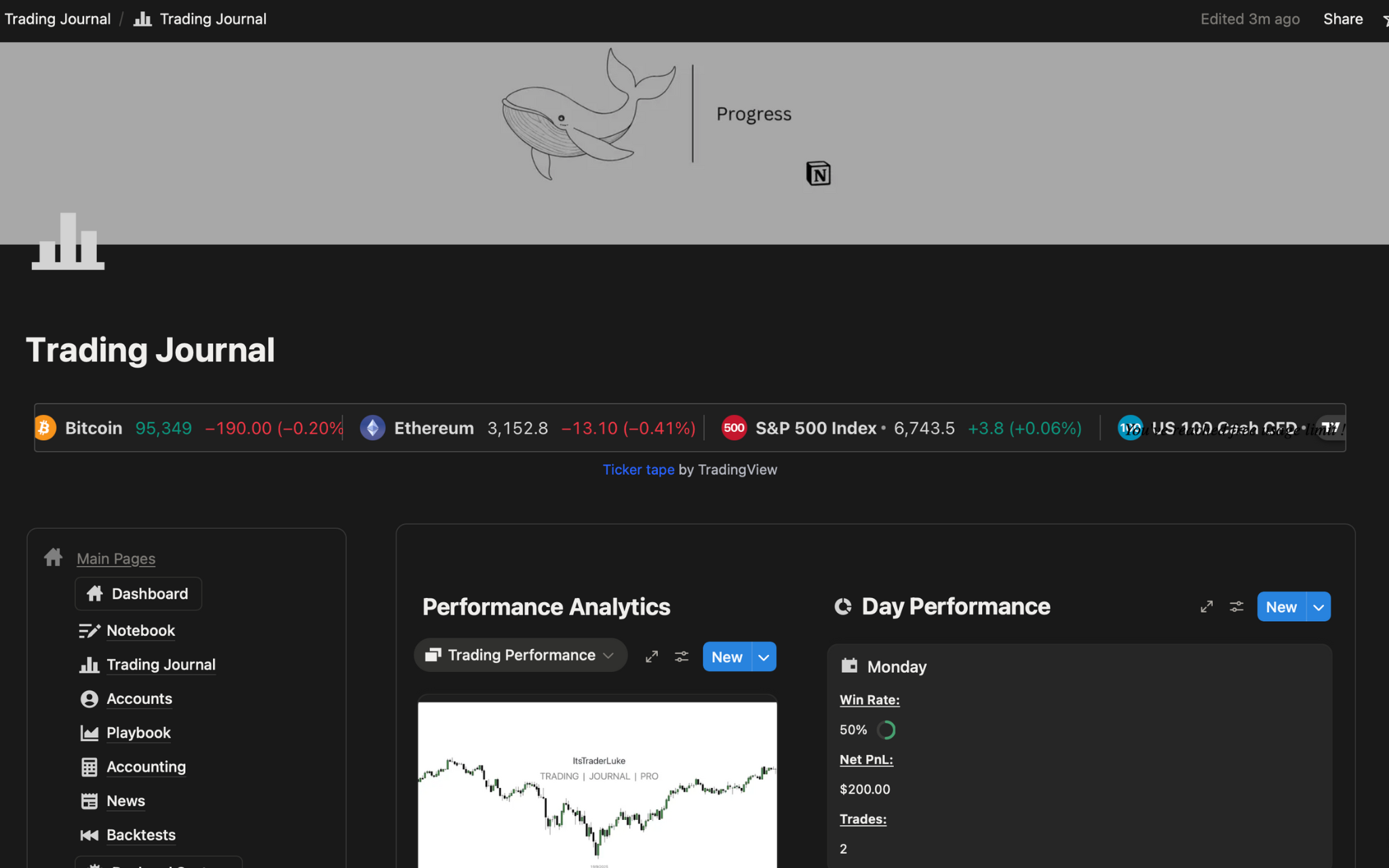Click the Share button

(1343, 18)
